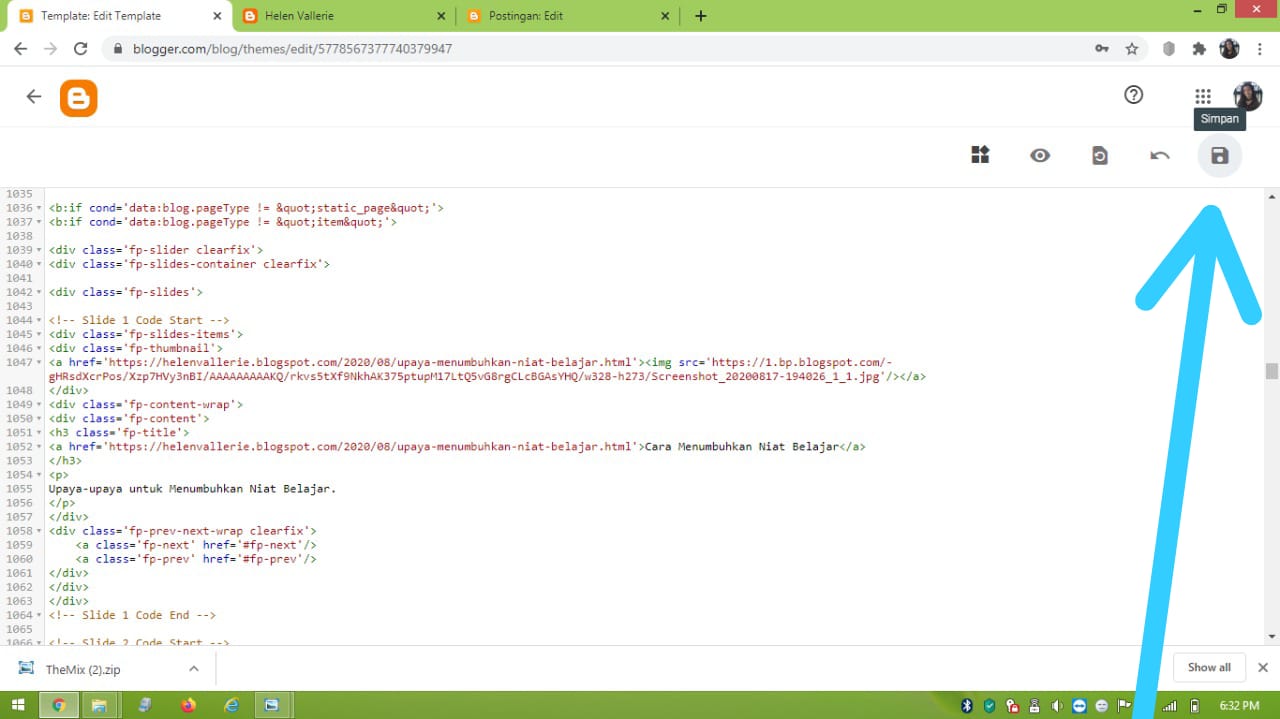Collapse code fold arrow at line 1045
Image resolution: width=1280 pixels, height=719 pixels.
coord(39,334)
